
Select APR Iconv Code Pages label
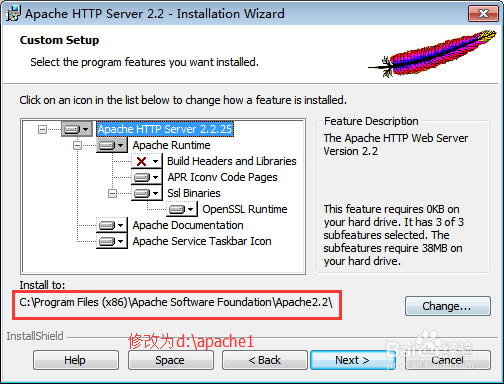pos(222,177)
